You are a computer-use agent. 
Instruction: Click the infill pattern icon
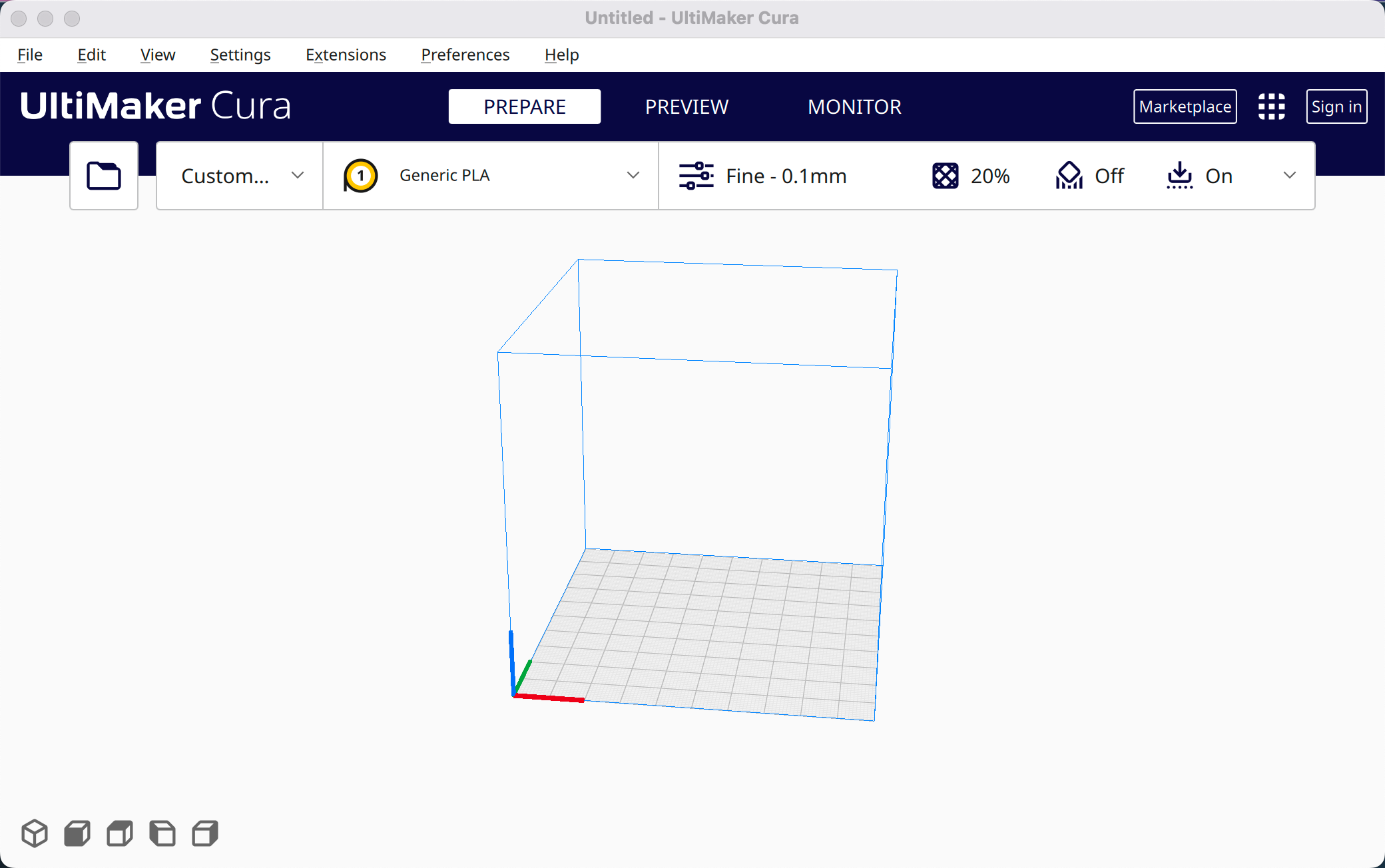pyautogui.click(x=945, y=176)
